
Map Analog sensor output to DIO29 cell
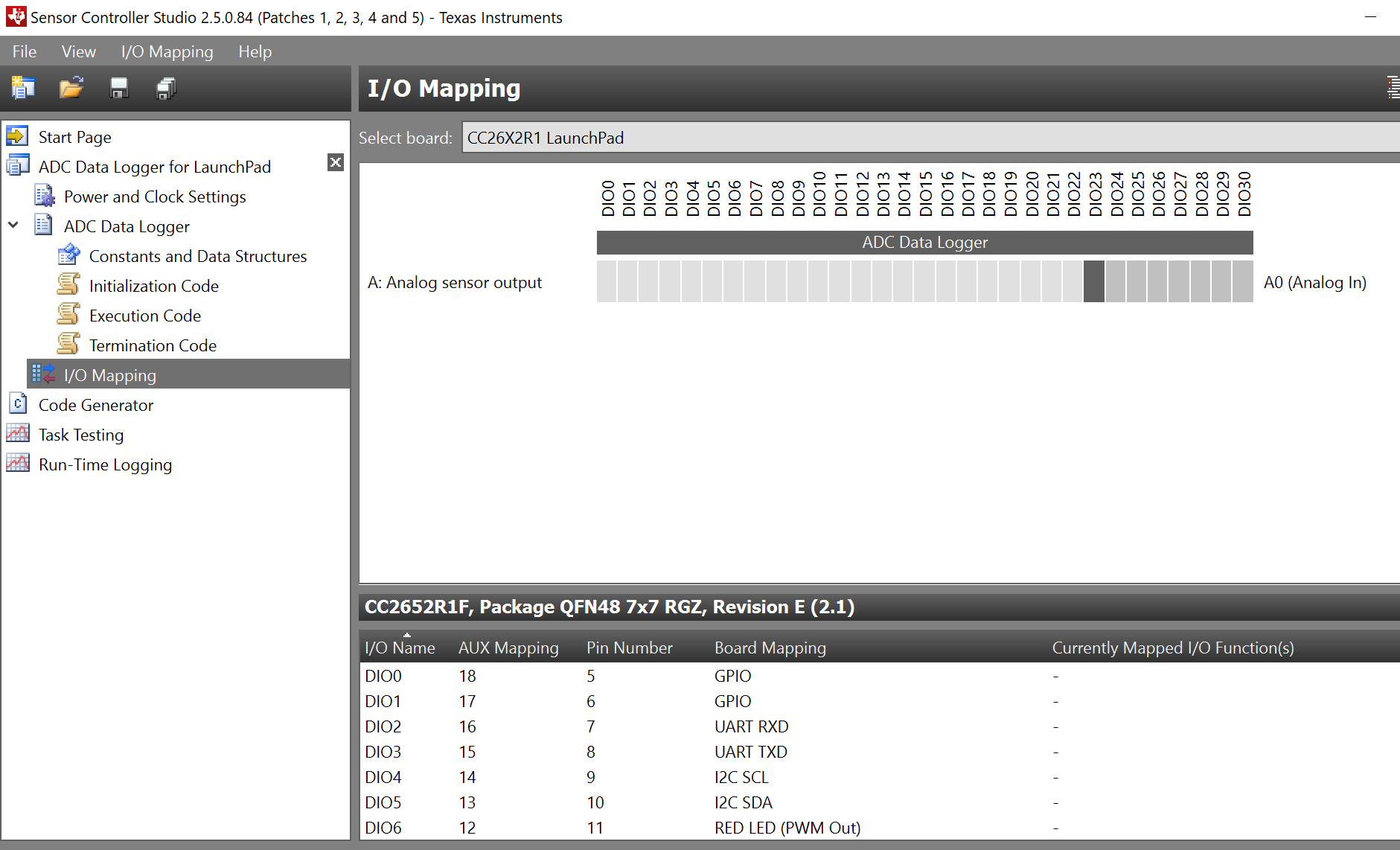point(1221,281)
